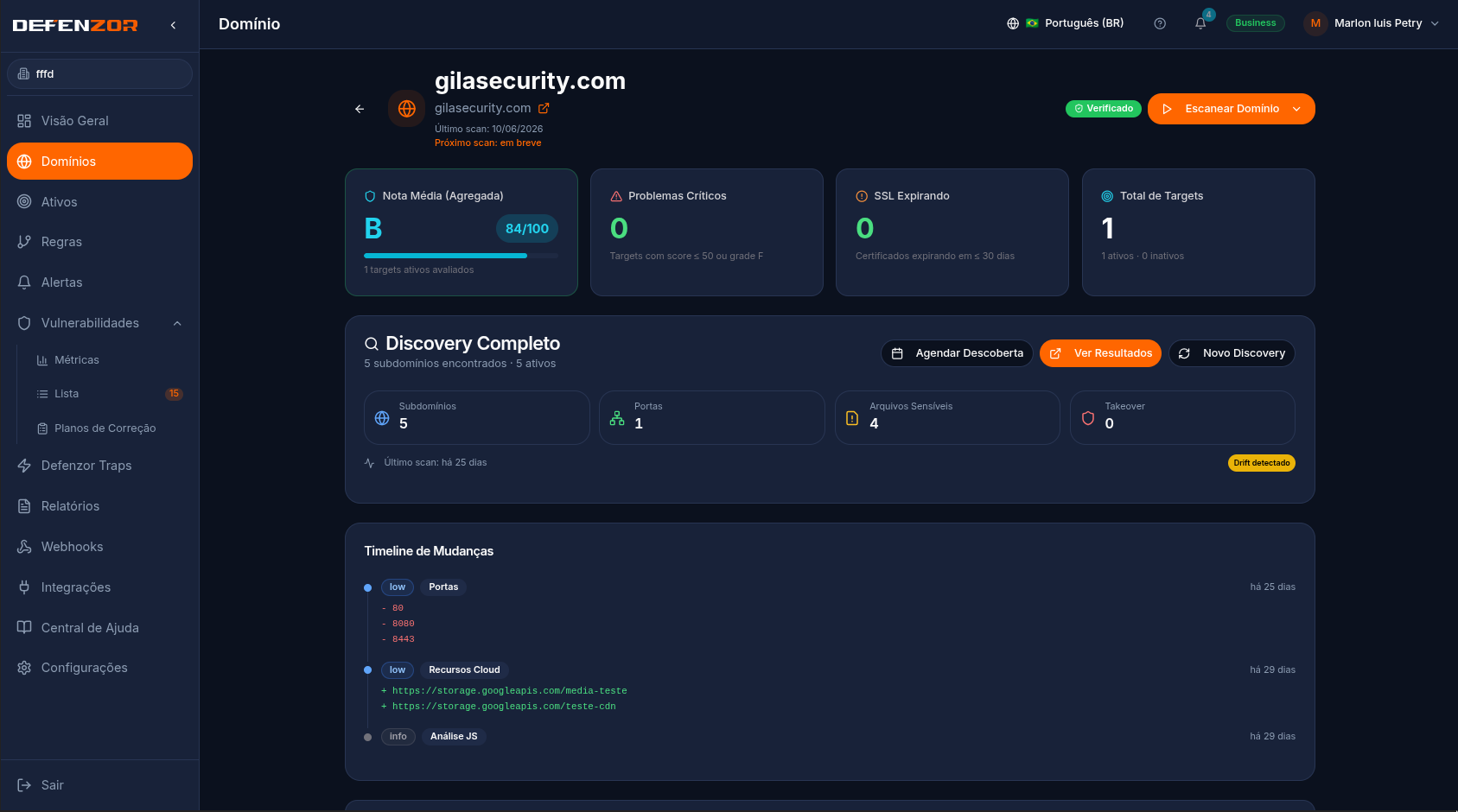This screenshot has height=812, width=1458.
Task: Click the Portas network icon card
Action: point(712,417)
